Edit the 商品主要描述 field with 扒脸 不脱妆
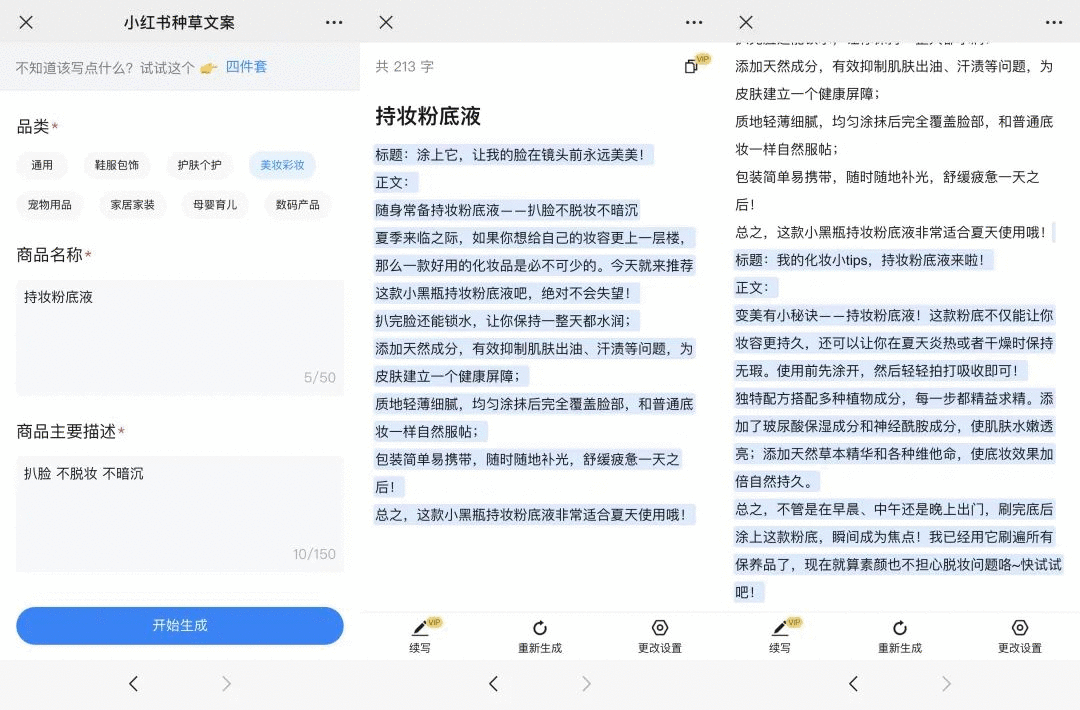1080x710 pixels. pos(180,514)
